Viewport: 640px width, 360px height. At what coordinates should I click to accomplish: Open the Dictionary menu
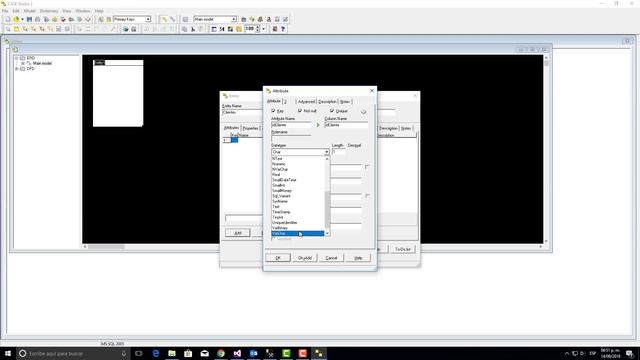(49, 11)
